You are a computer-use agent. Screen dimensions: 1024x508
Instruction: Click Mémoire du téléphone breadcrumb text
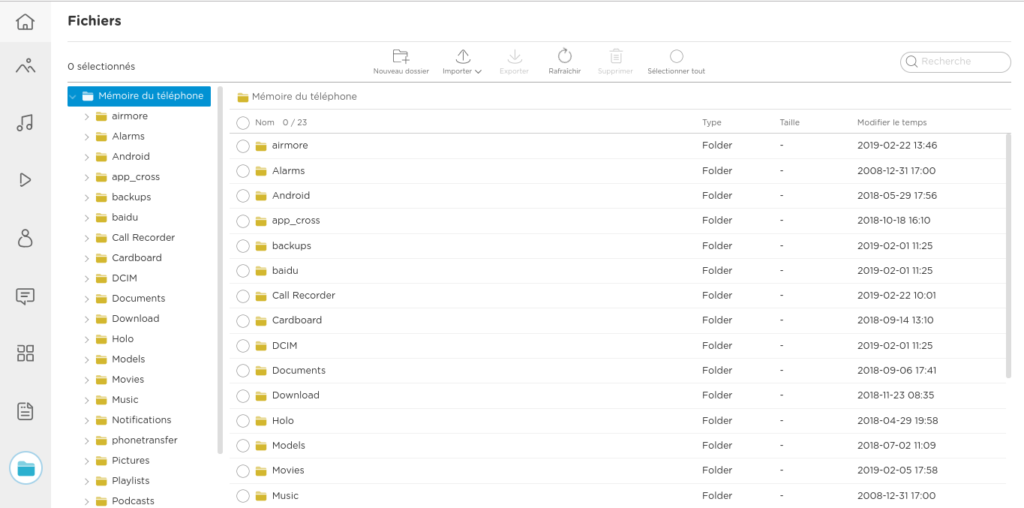pos(304,97)
